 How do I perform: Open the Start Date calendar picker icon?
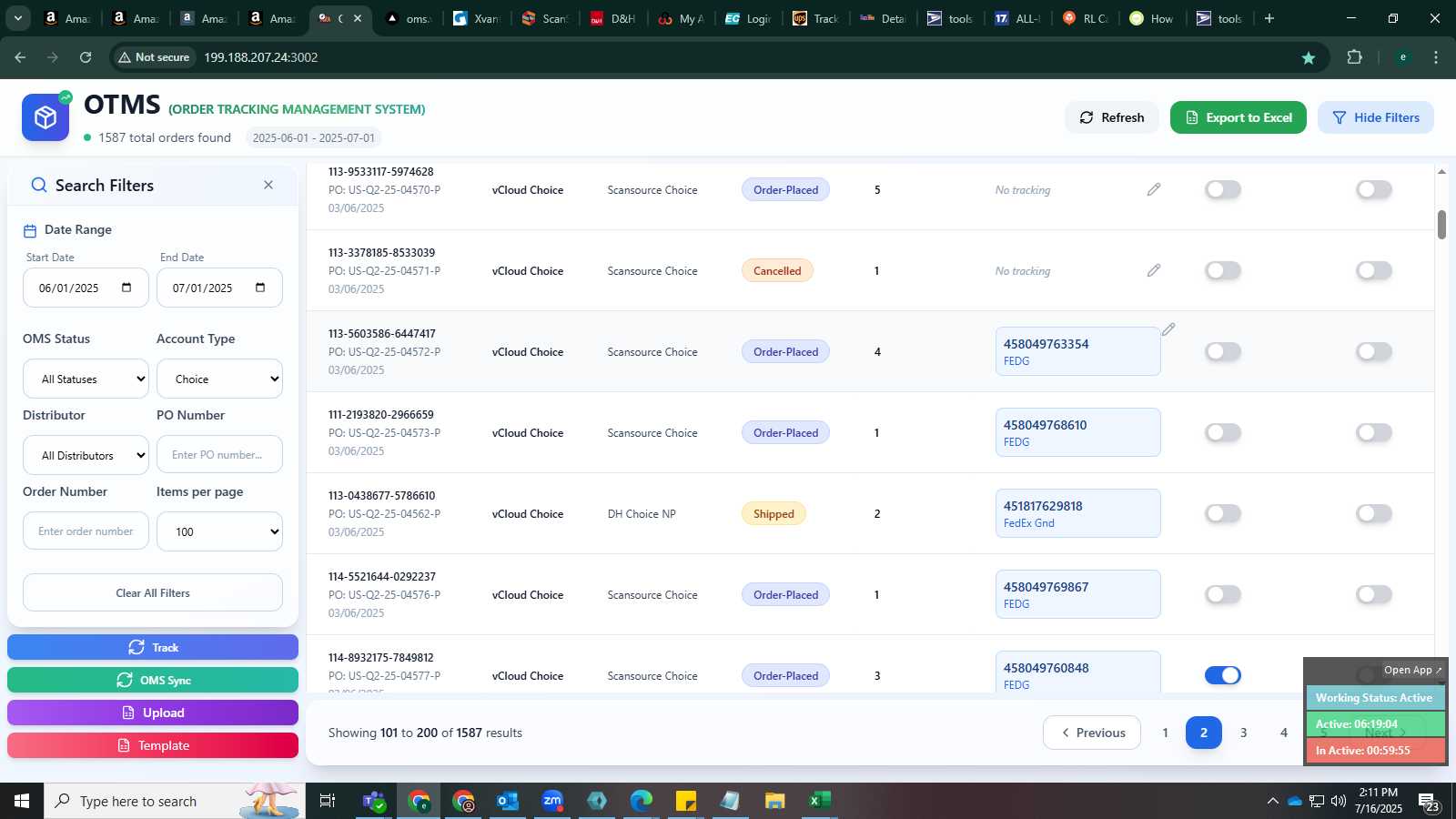(x=126, y=288)
